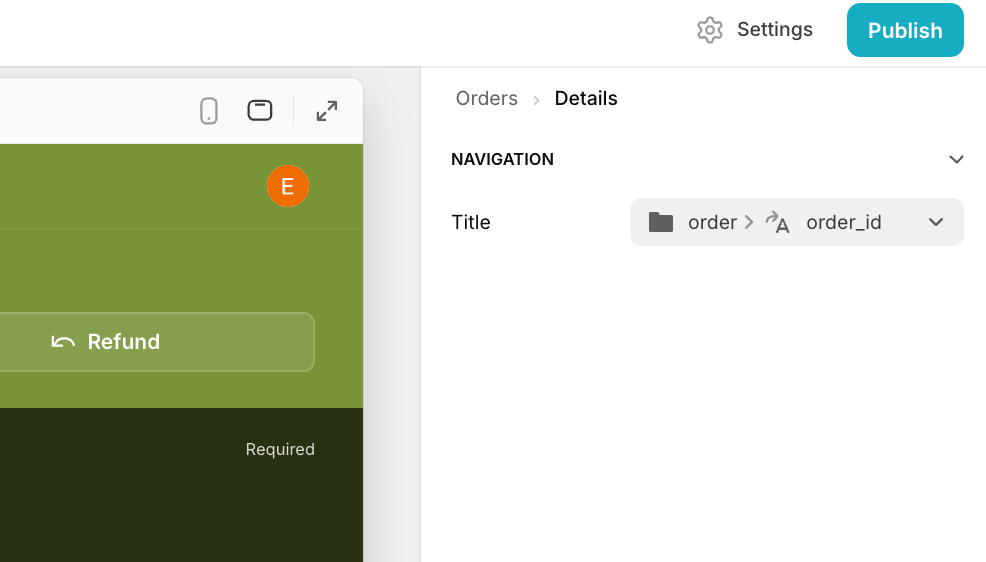Go back to Orders breadcrumb
The image size is (986, 562).
pos(487,99)
